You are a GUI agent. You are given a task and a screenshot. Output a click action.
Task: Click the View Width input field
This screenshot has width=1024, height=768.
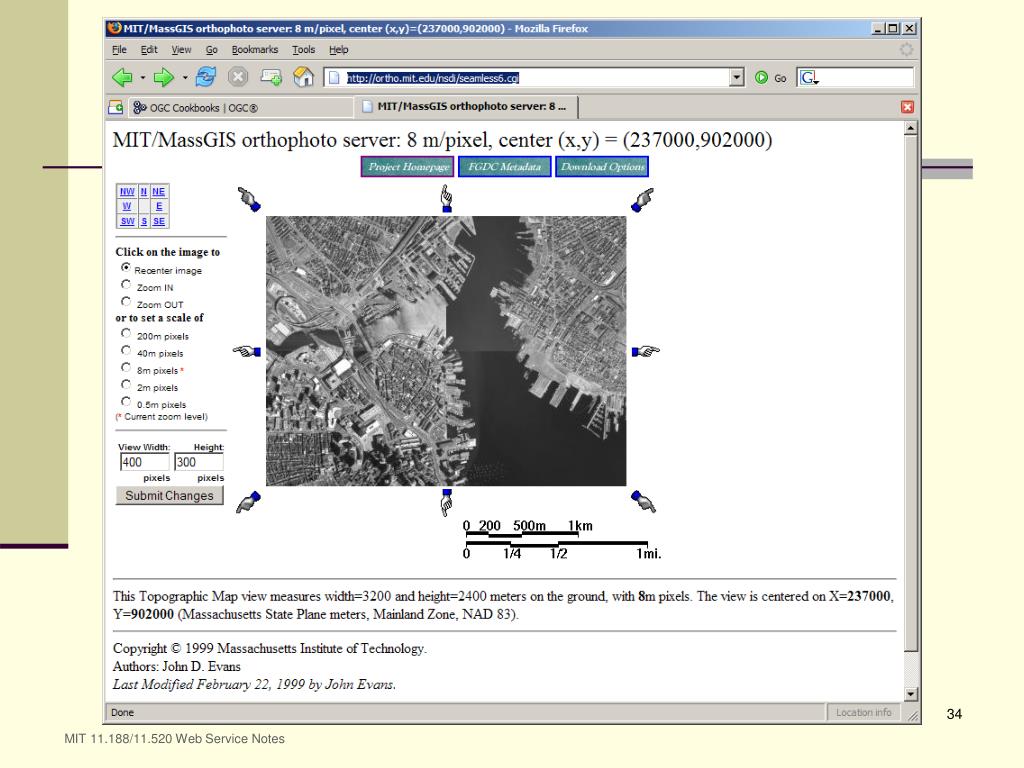click(144, 462)
